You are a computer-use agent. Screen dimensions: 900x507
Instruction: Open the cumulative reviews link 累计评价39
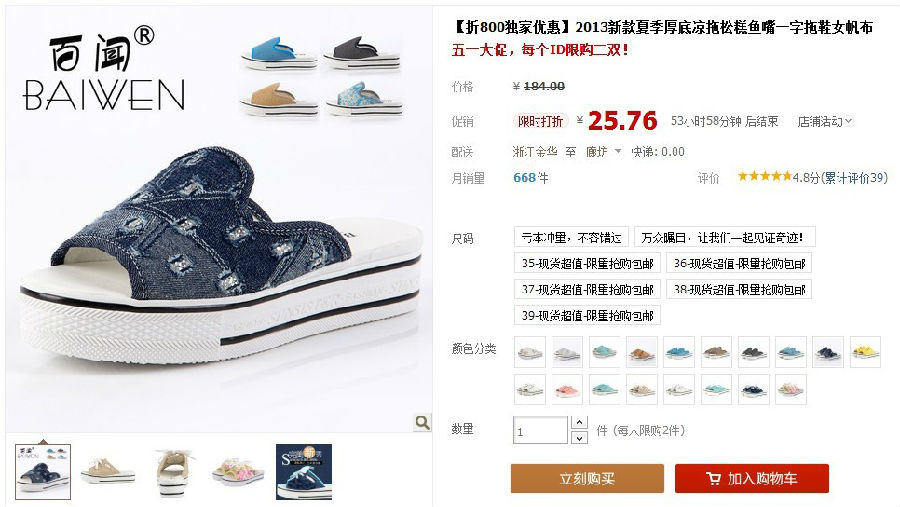(x=856, y=178)
